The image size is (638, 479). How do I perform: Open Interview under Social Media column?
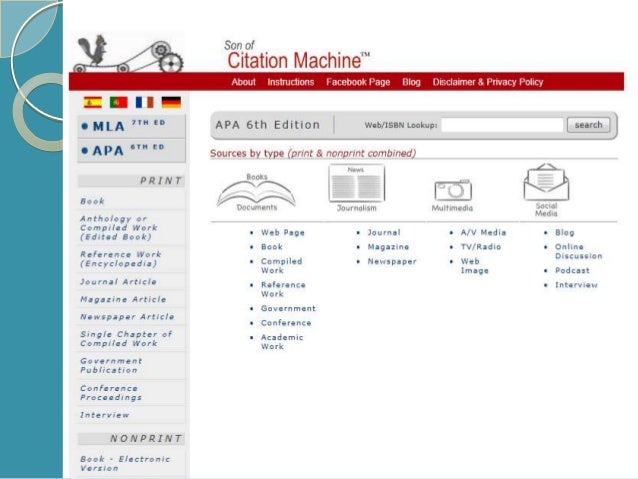tap(576, 285)
